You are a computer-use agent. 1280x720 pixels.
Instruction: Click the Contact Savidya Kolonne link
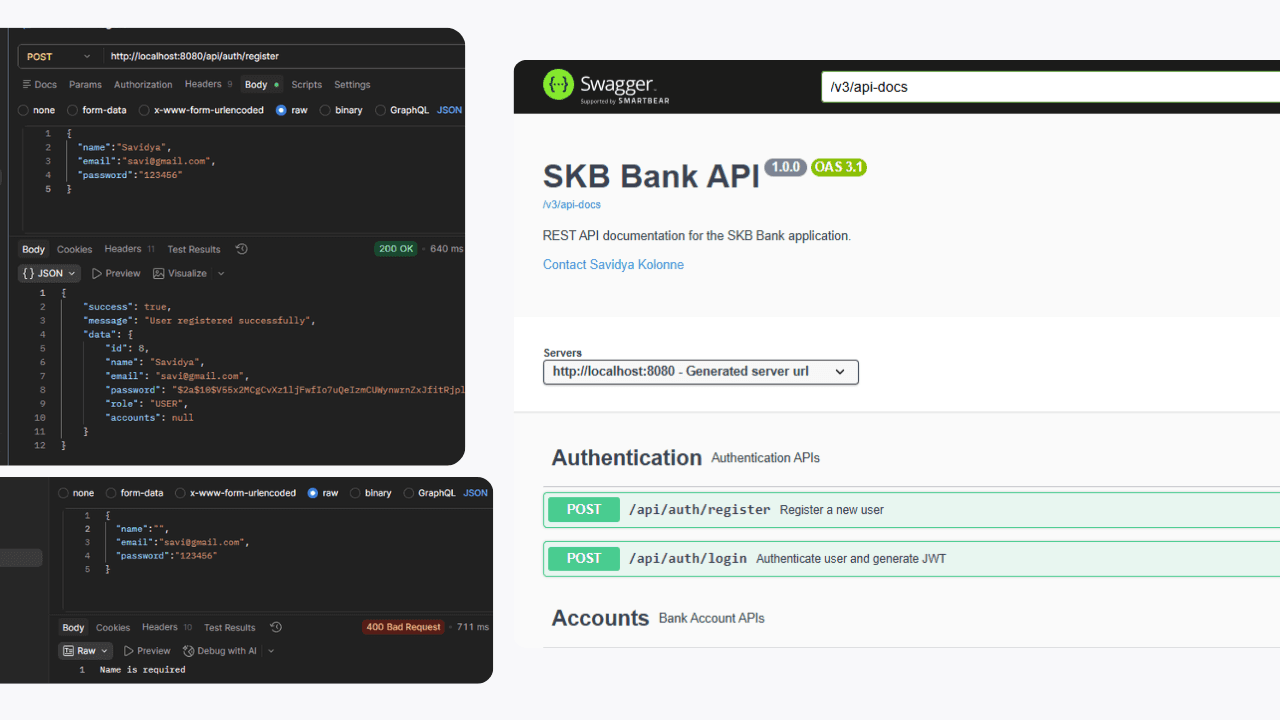tap(613, 265)
